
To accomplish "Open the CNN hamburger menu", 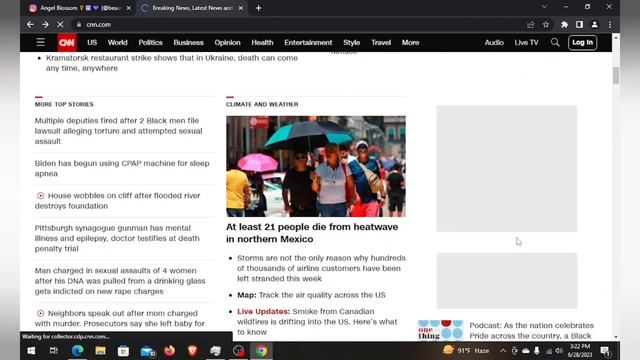I will tap(40, 42).
